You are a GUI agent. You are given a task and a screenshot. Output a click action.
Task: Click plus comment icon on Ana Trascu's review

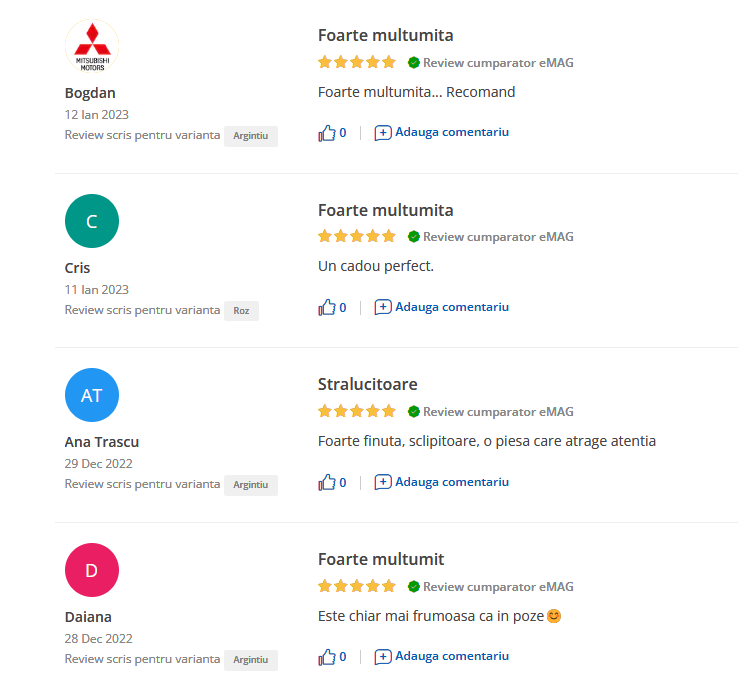pos(383,483)
